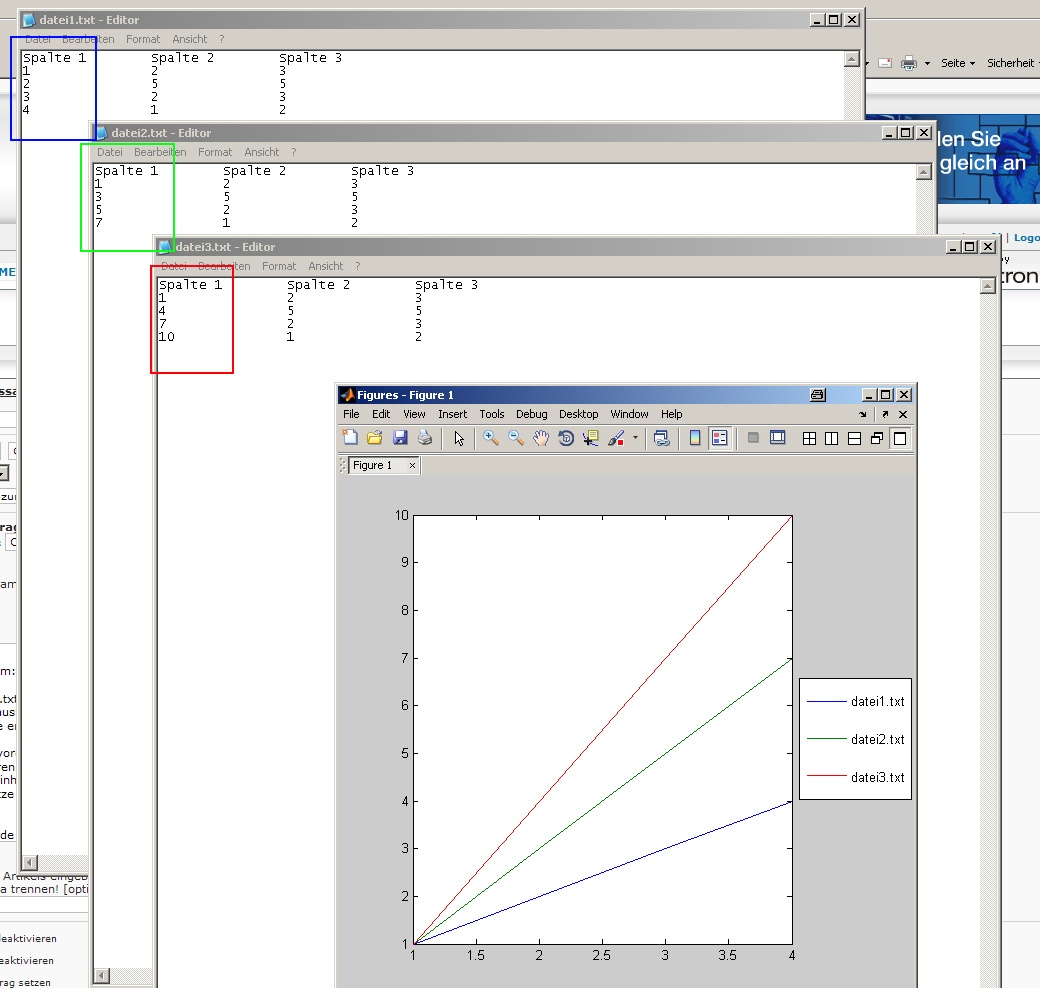1040x988 pixels.
Task: Toggle the Edit Plot arrow tool
Action: pos(459,438)
